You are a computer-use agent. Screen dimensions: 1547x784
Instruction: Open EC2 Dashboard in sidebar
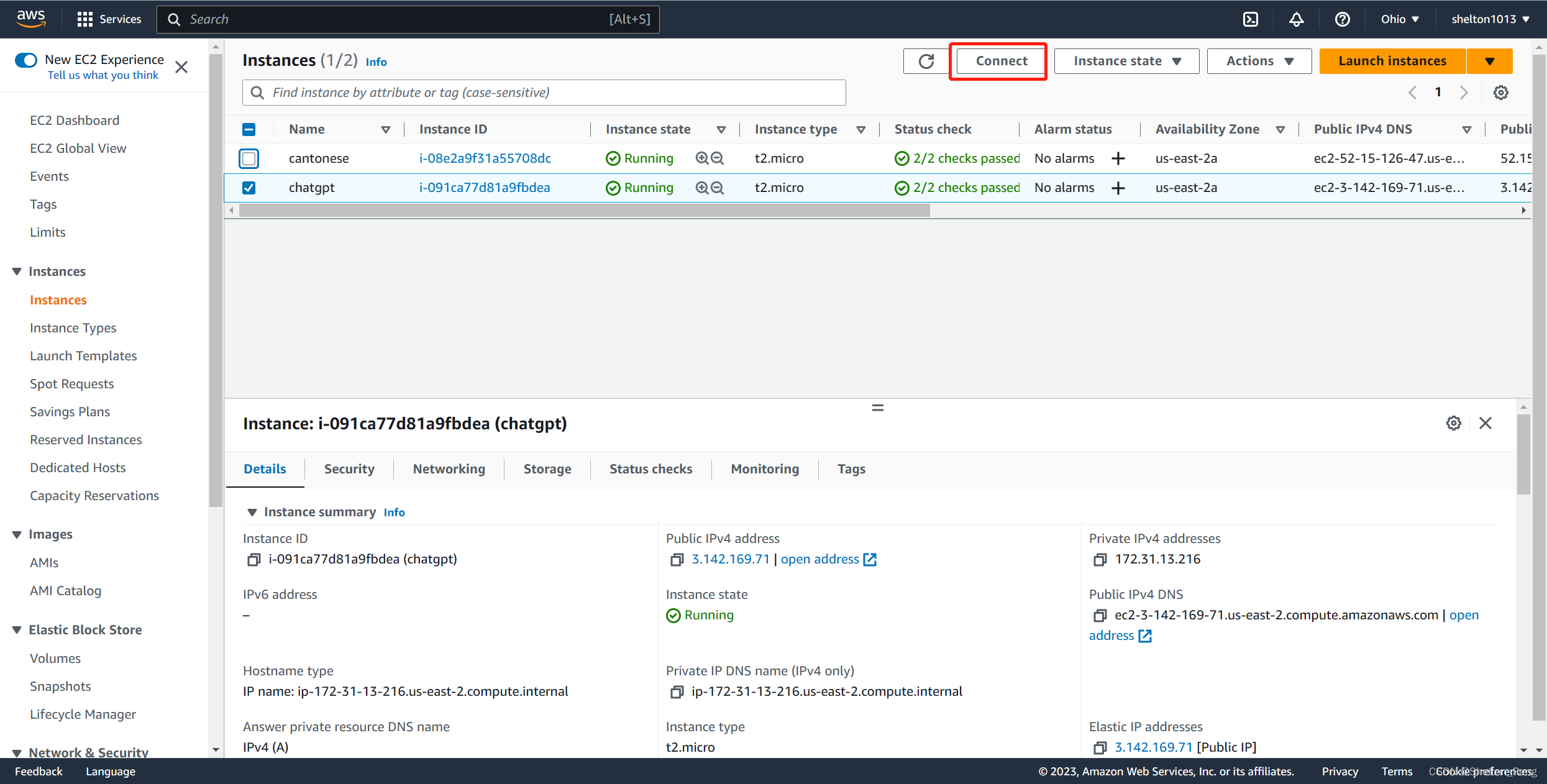pyautogui.click(x=75, y=121)
